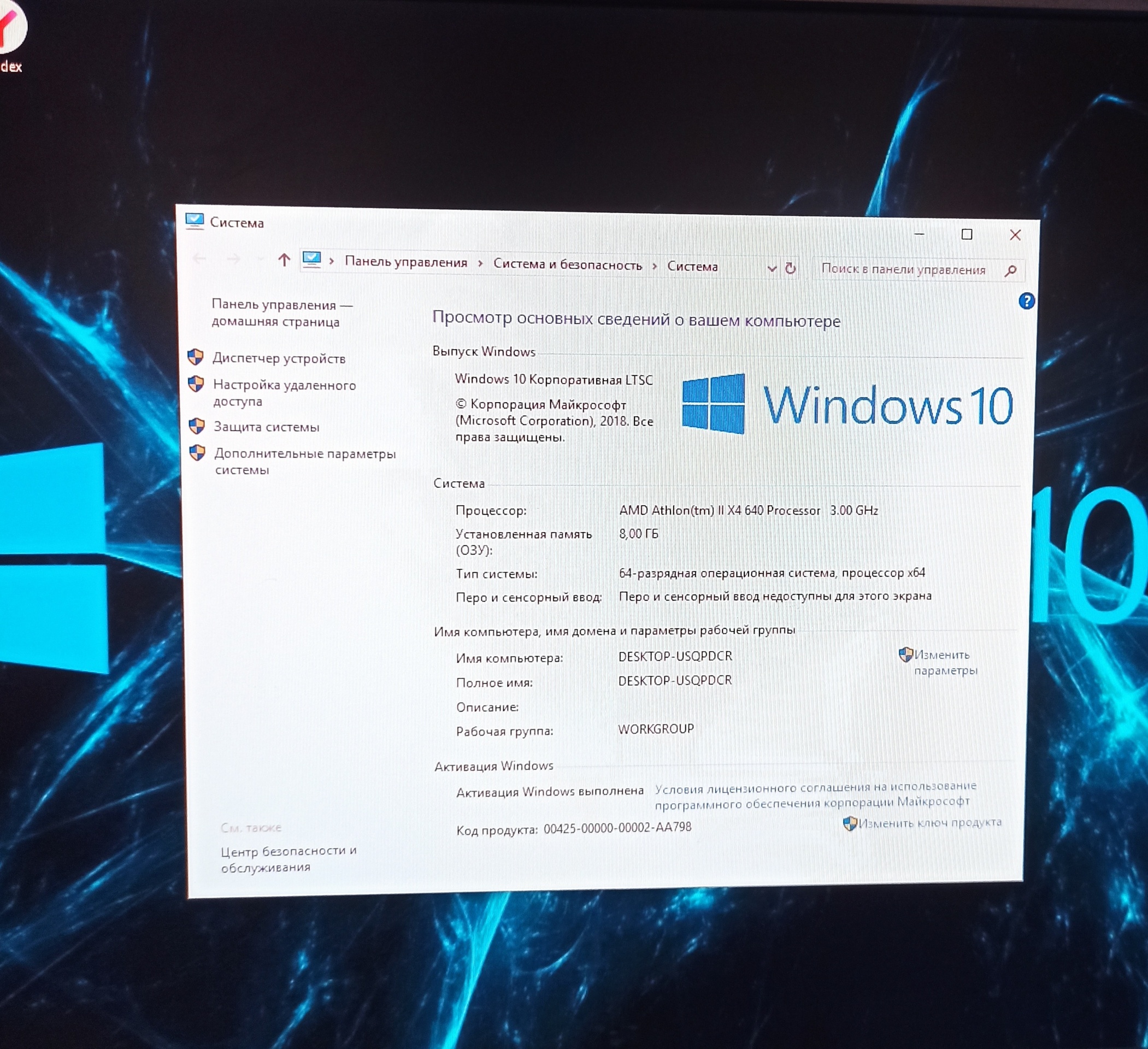Screen dimensions: 1148x1049
Task: Click Изменить ключ продукта link
Action: (x=930, y=823)
